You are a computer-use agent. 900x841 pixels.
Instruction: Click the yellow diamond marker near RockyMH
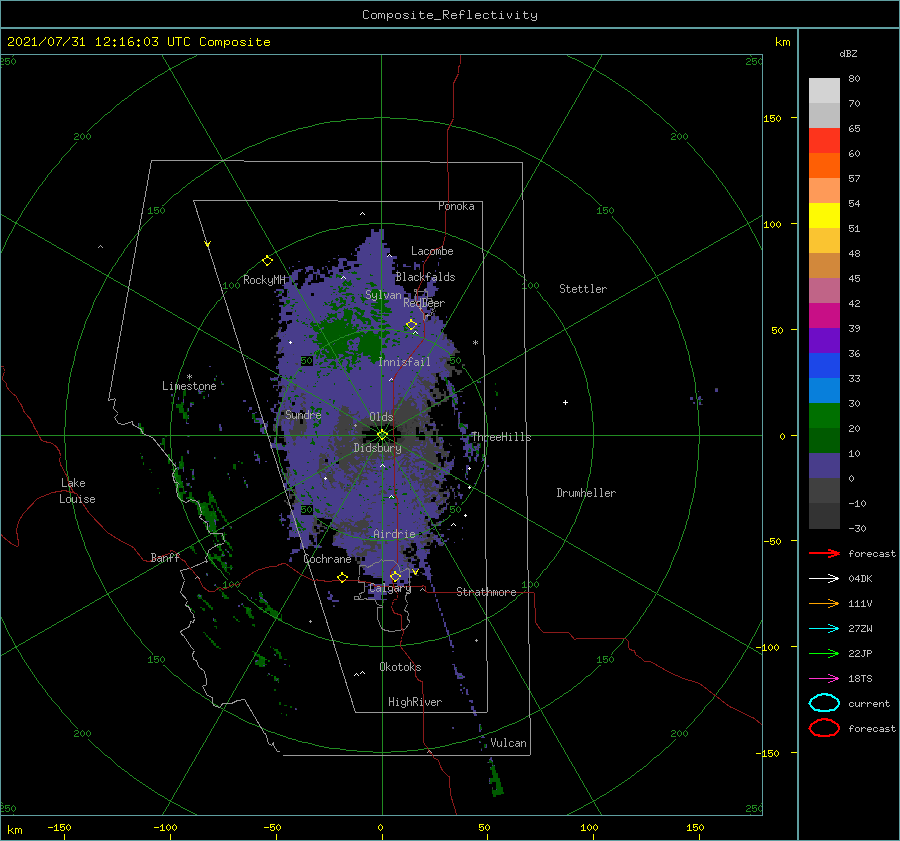pyautogui.click(x=267, y=261)
